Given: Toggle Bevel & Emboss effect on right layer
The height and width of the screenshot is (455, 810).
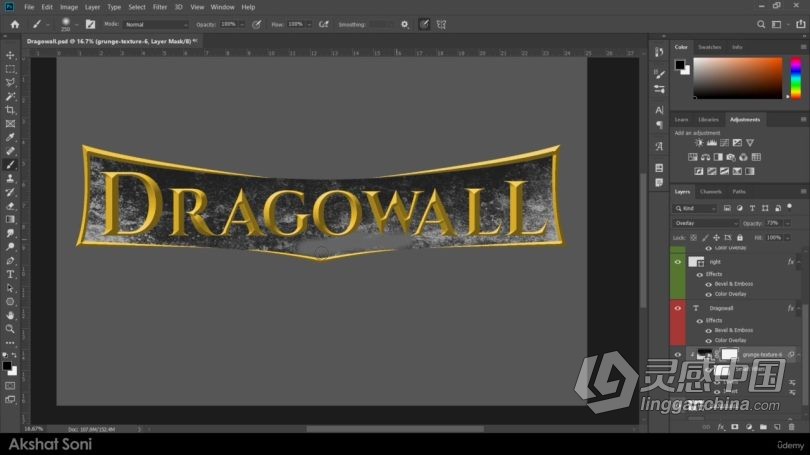Looking at the screenshot, I should 709,284.
